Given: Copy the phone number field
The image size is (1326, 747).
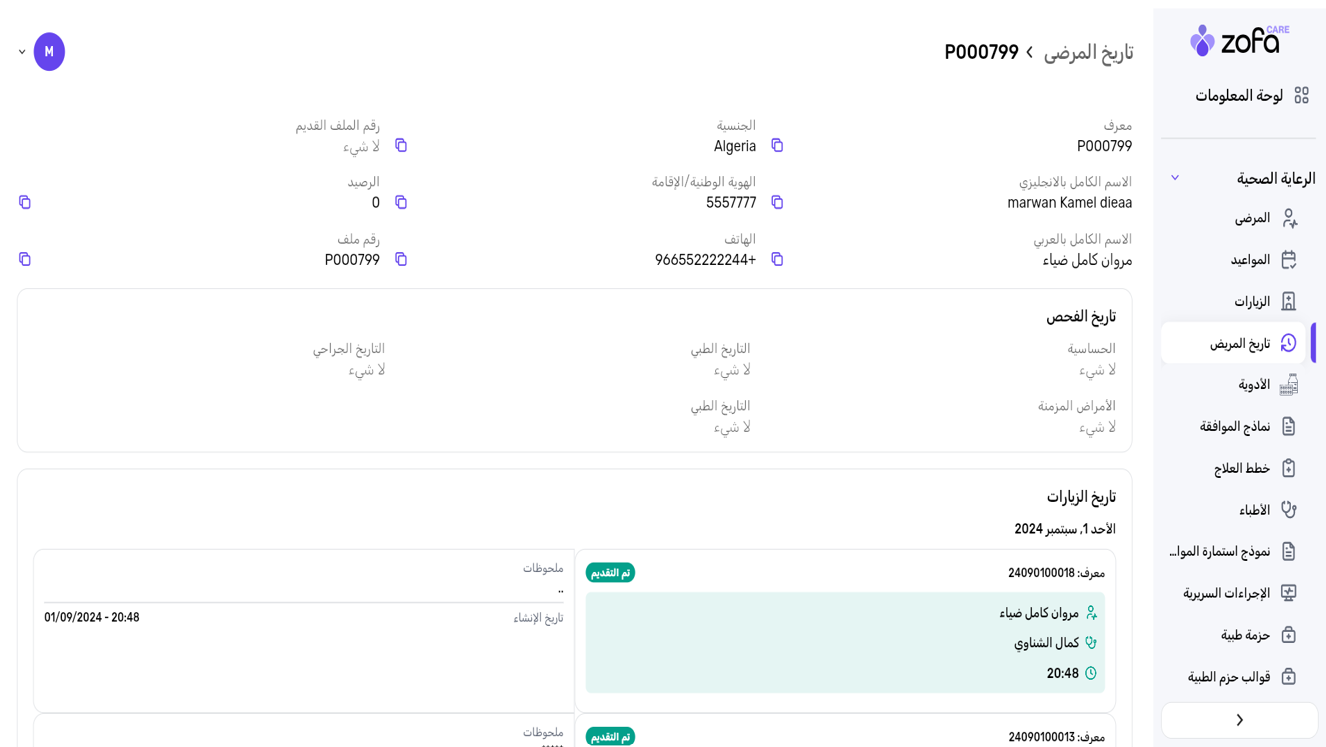Looking at the screenshot, I should pyautogui.click(x=777, y=260).
